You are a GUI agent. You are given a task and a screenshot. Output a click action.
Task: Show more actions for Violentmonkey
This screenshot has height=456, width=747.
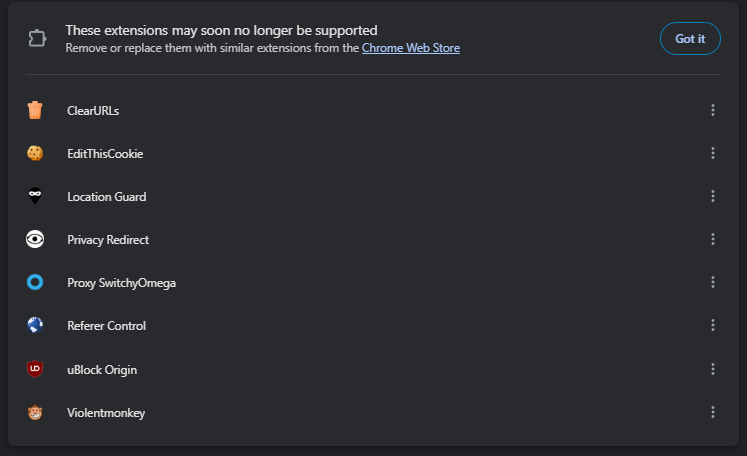(713, 413)
